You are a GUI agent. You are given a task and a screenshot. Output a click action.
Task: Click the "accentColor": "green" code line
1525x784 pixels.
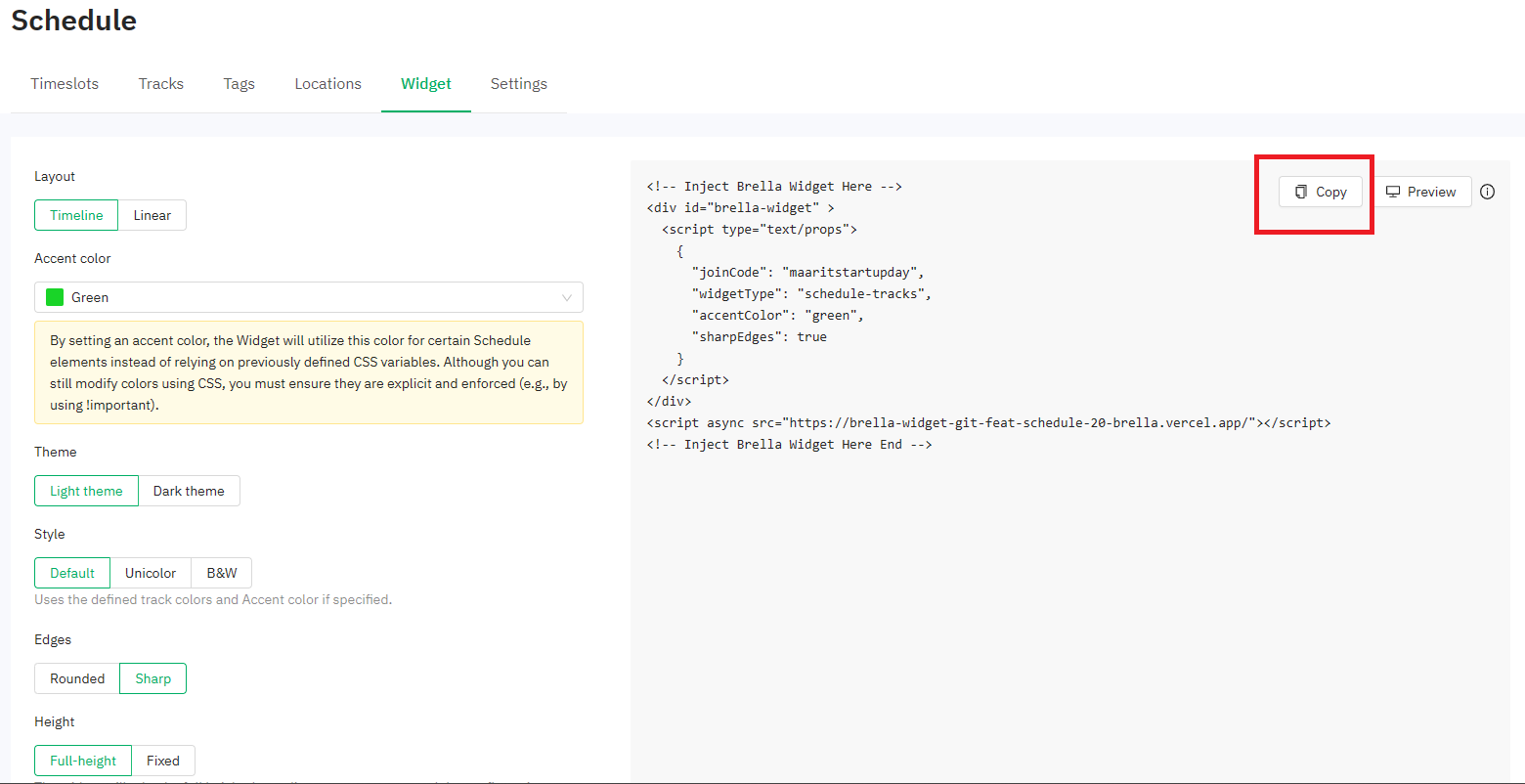[x=777, y=315]
